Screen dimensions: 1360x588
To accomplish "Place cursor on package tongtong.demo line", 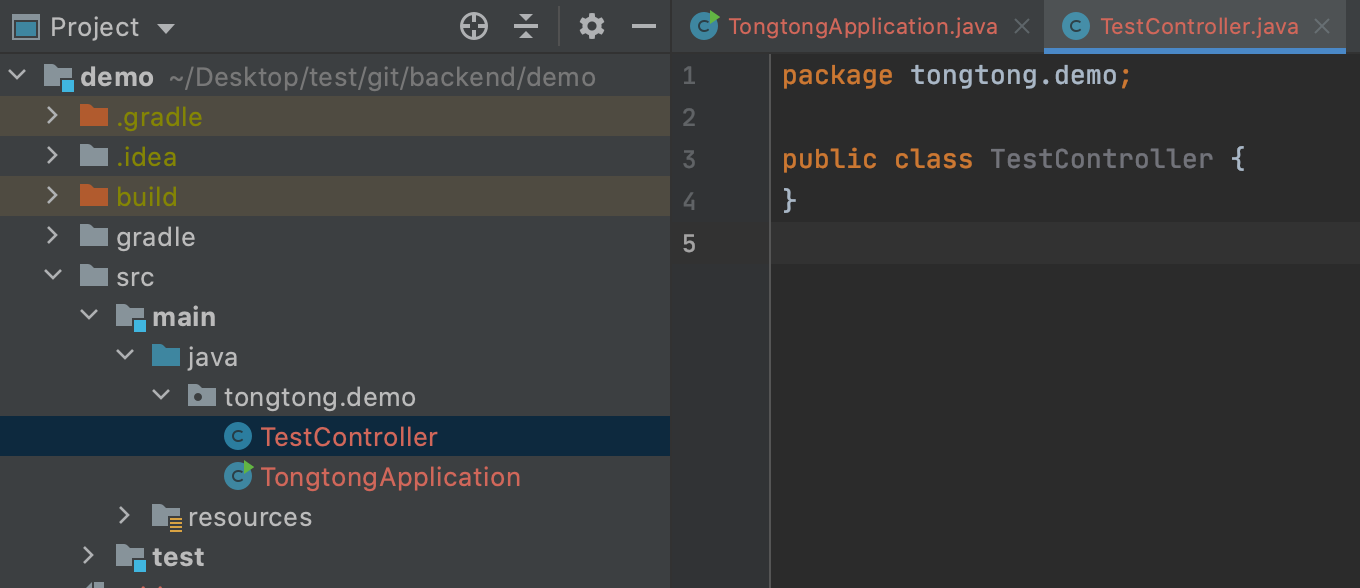I will click(957, 76).
